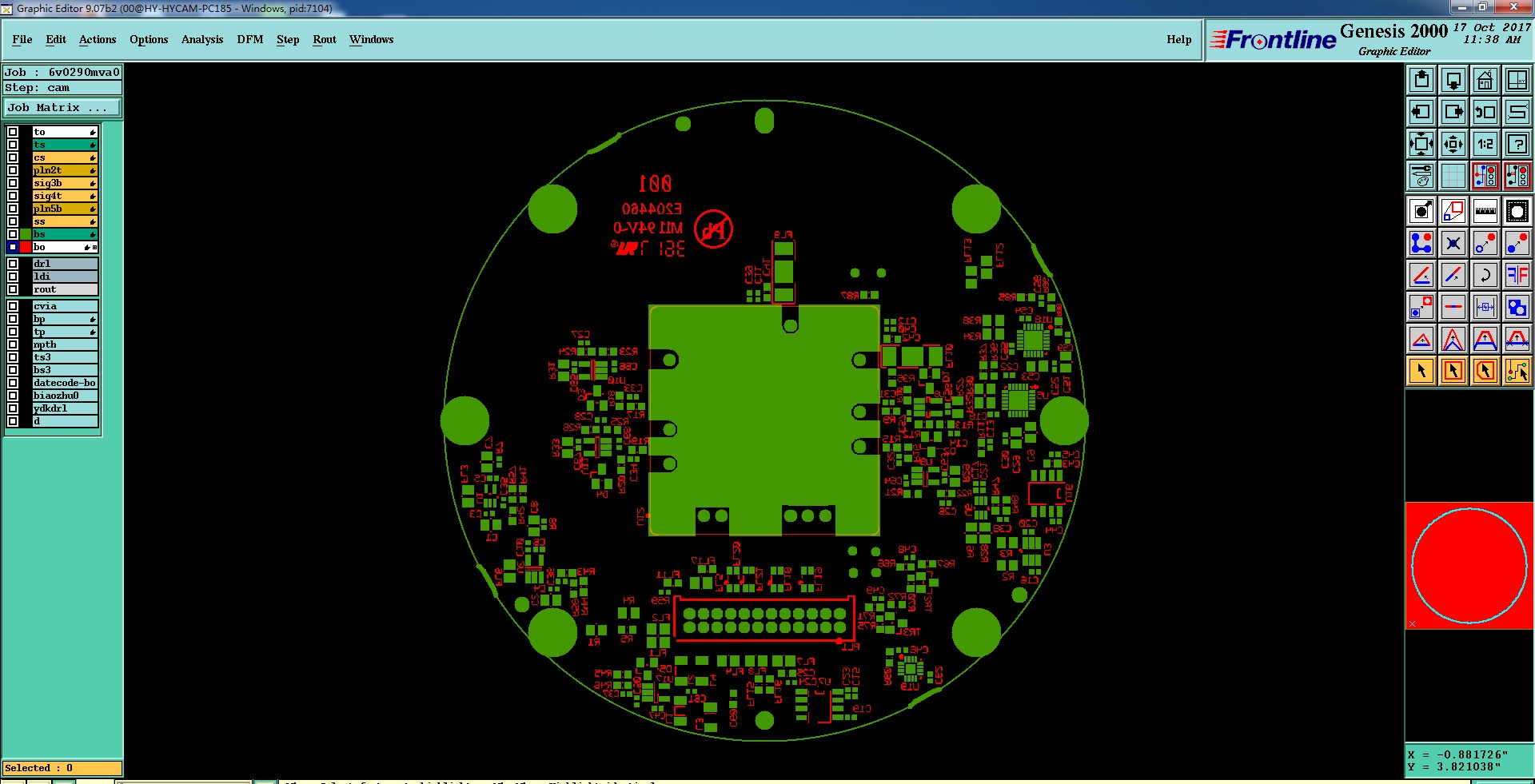Select the 'cvia' layer row
1535x784 pixels.
click(x=65, y=306)
